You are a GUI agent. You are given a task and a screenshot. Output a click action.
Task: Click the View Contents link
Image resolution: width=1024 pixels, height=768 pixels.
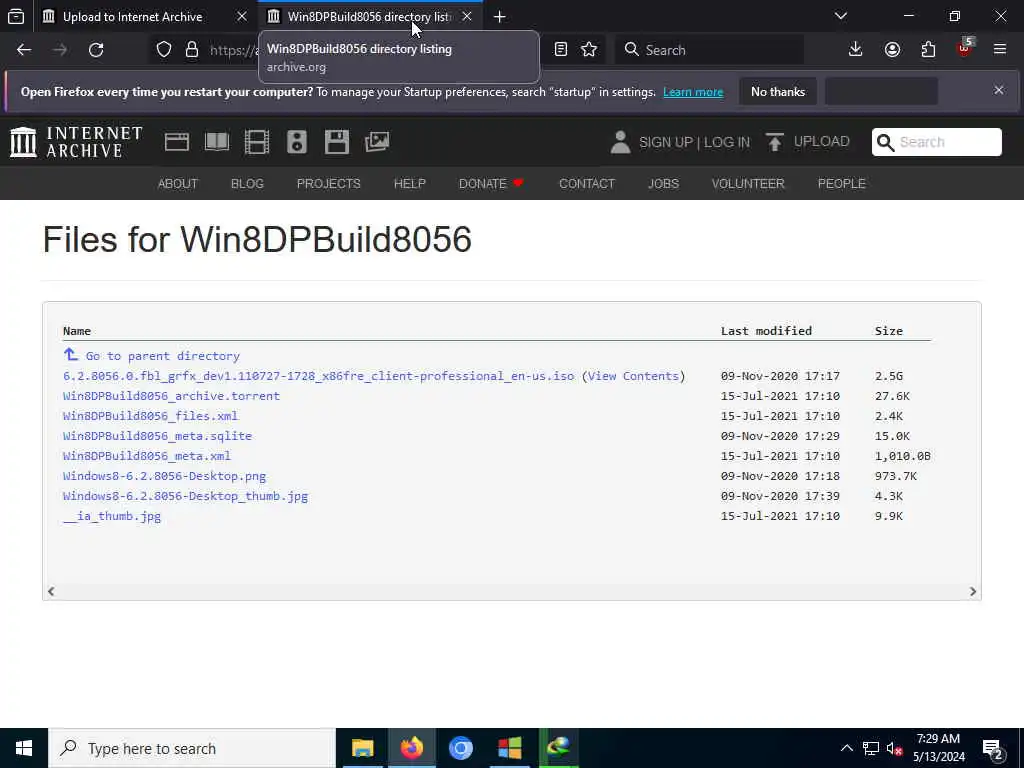[x=633, y=376]
